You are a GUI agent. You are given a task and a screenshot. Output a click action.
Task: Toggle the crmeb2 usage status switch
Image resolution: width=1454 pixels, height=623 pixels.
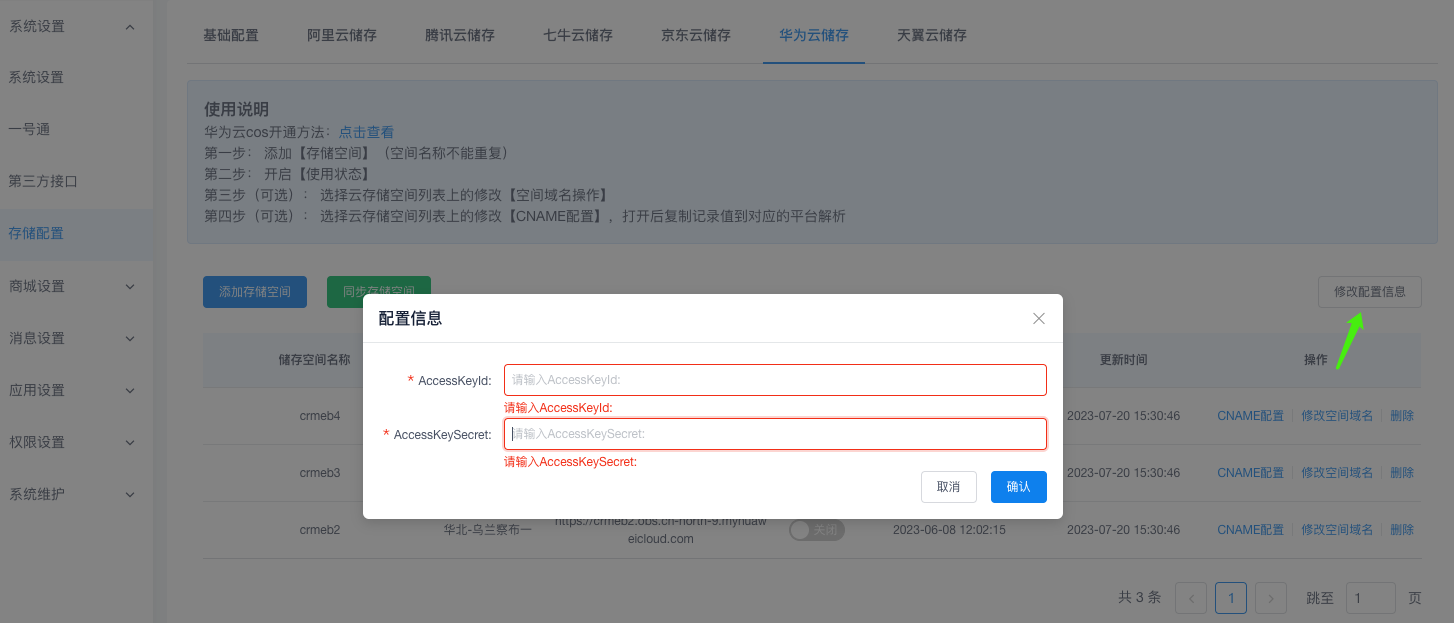[817, 530]
